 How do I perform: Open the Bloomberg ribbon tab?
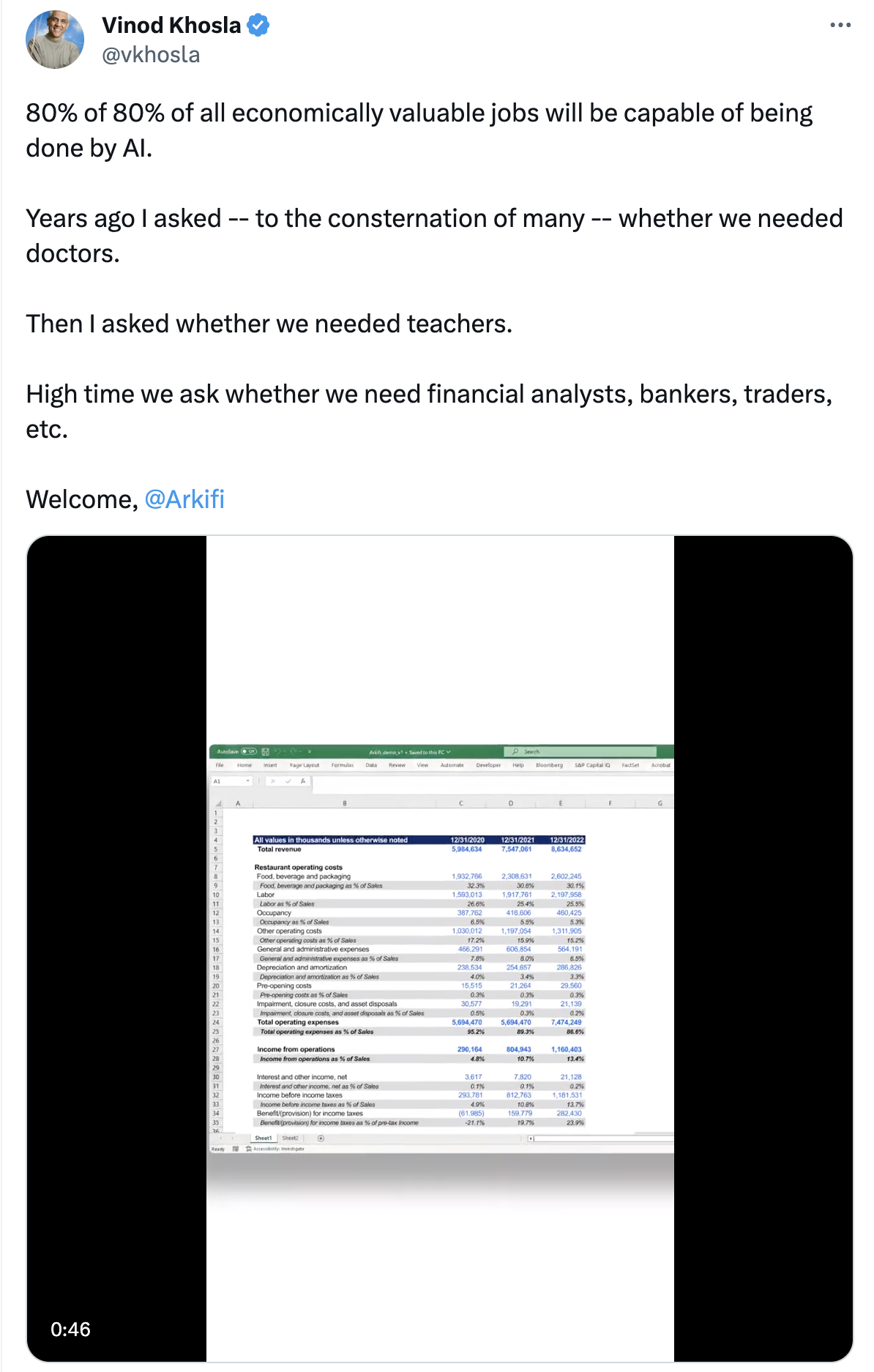point(549,765)
